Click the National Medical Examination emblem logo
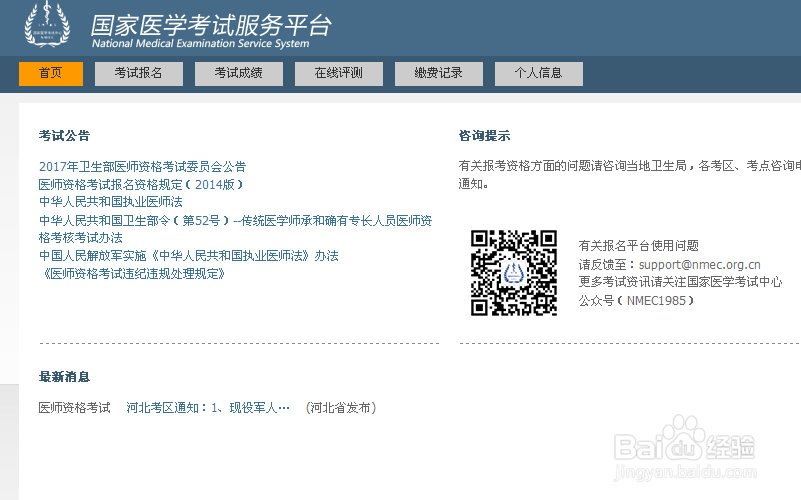 [48, 25]
